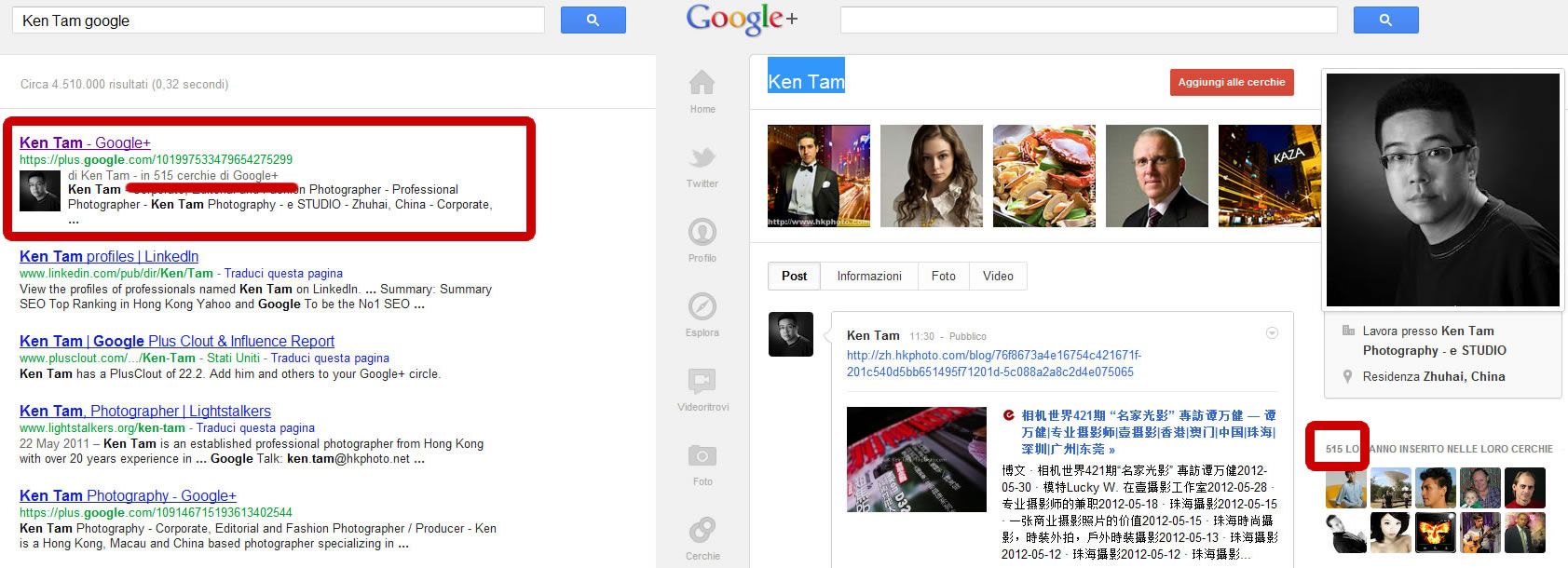
Task: Open the Cerchie circles icon
Action: tap(702, 531)
